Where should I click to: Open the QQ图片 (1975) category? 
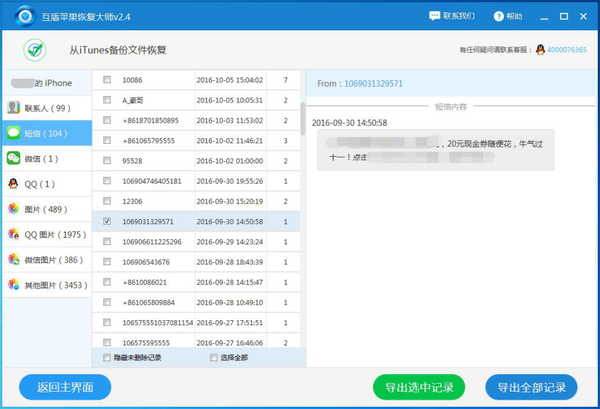[45, 234]
